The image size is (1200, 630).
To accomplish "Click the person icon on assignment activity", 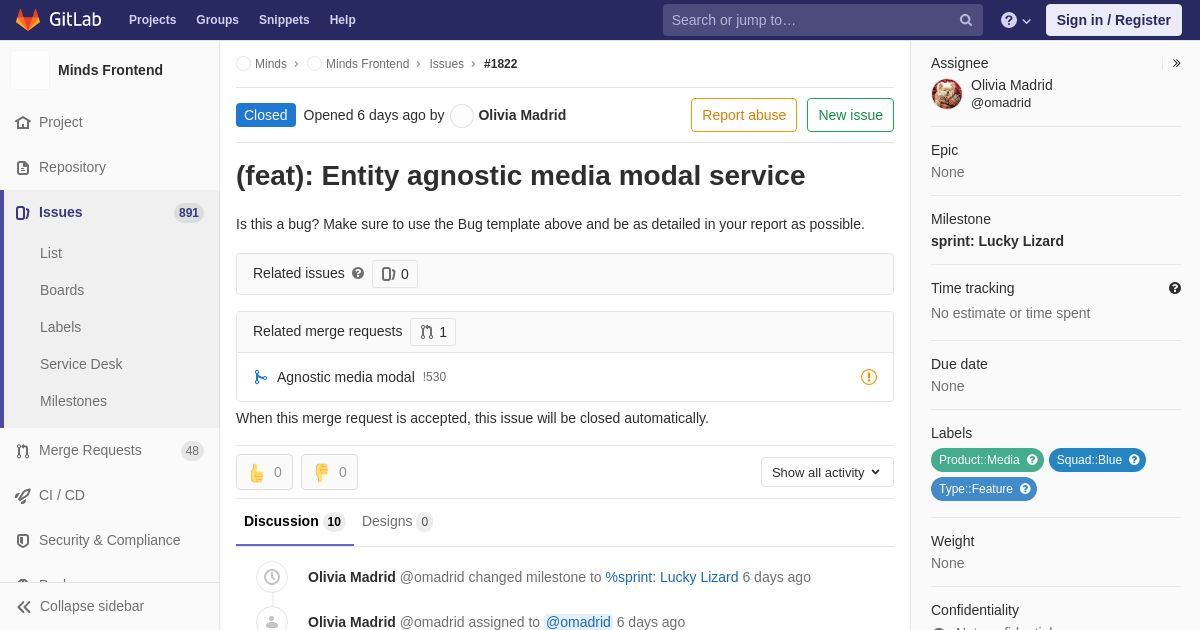I will click(272, 621).
